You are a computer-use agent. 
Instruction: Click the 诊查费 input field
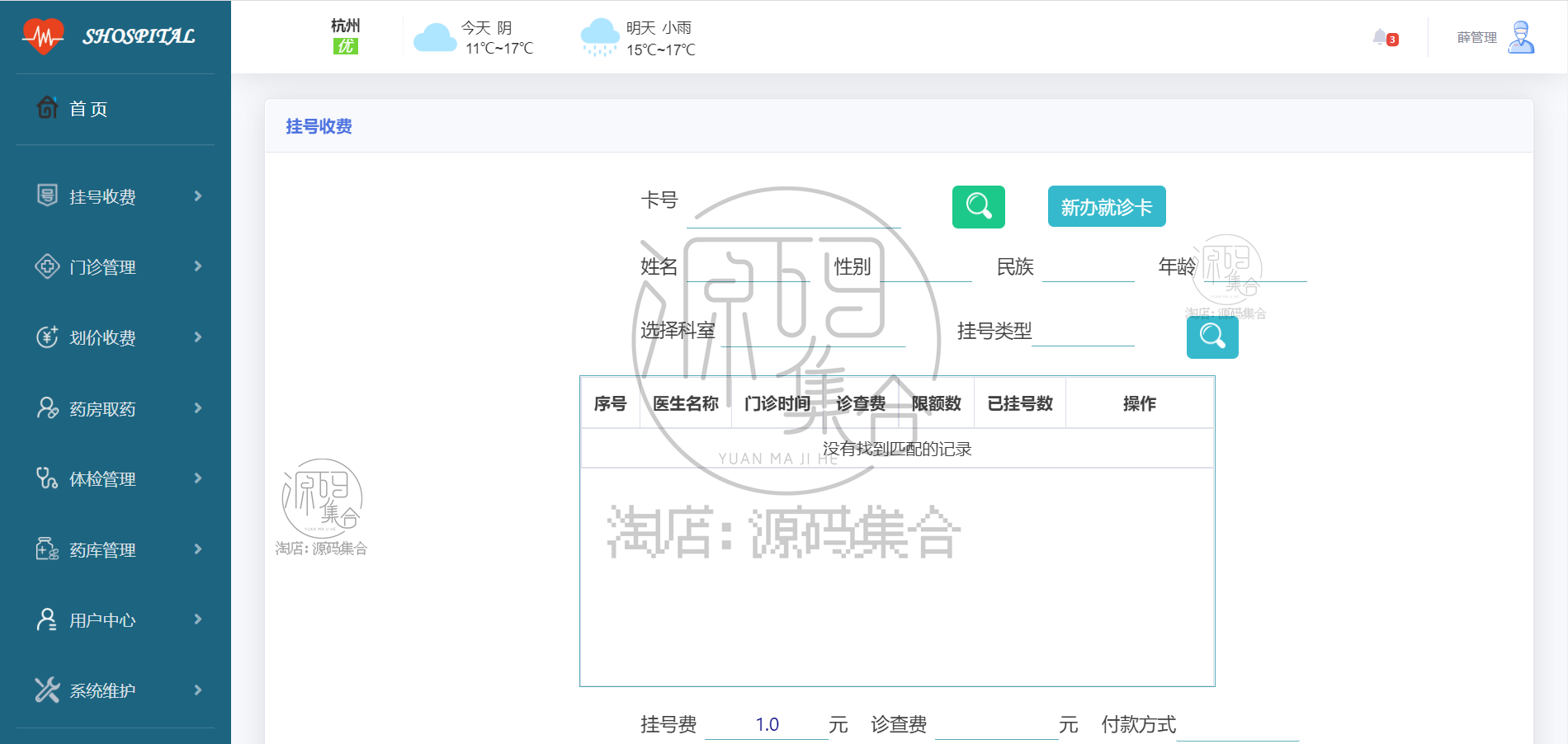[996, 724]
